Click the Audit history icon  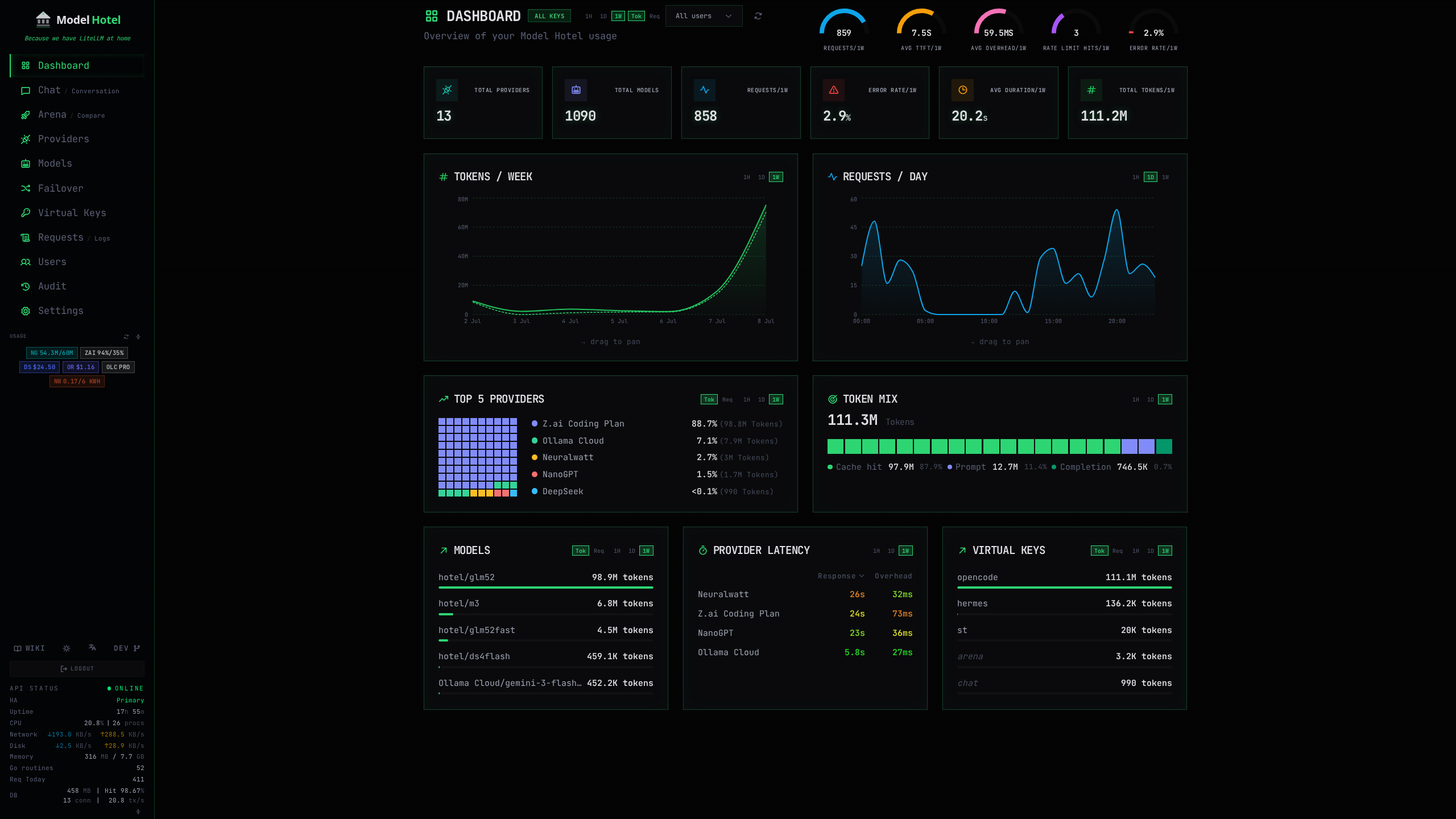26,287
